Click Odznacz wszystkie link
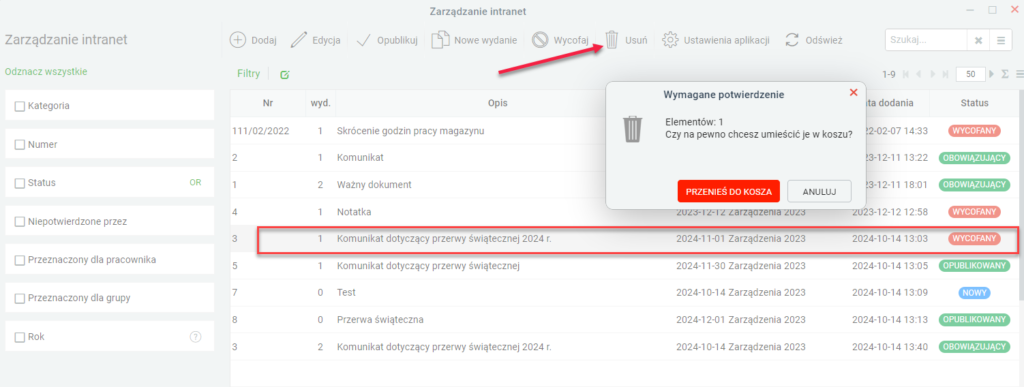Viewport: 1024px width, 387px height. [46, 72]
